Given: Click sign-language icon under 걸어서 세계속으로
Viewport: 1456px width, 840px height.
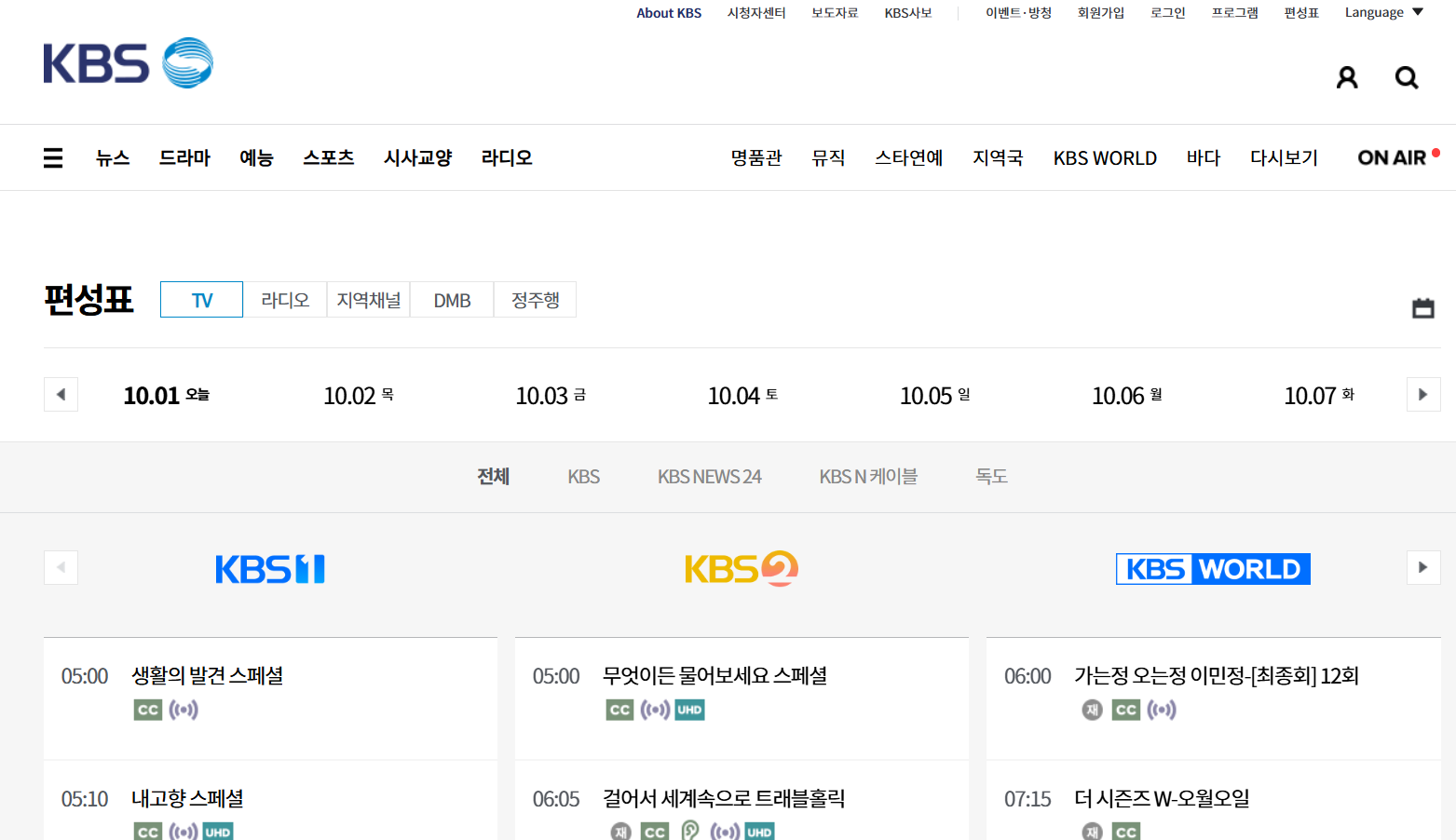Looking at the screenshot, I should 690,831.
